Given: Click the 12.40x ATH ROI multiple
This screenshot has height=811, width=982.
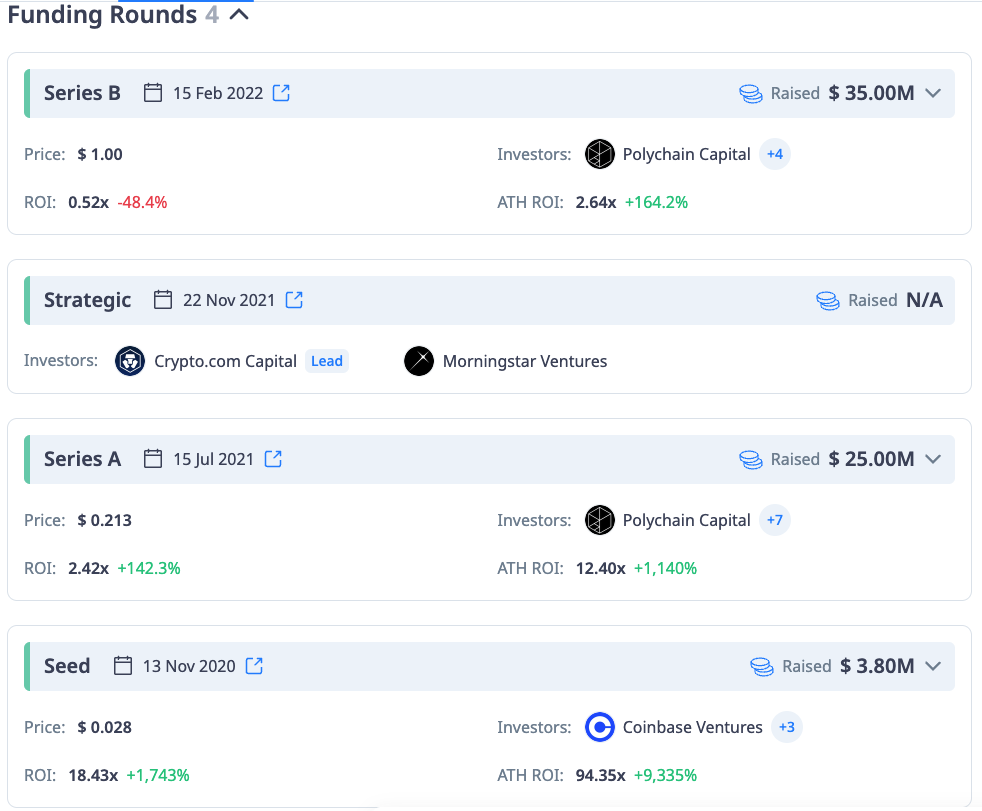Looking at the screenshot, I should coord(601,568).
